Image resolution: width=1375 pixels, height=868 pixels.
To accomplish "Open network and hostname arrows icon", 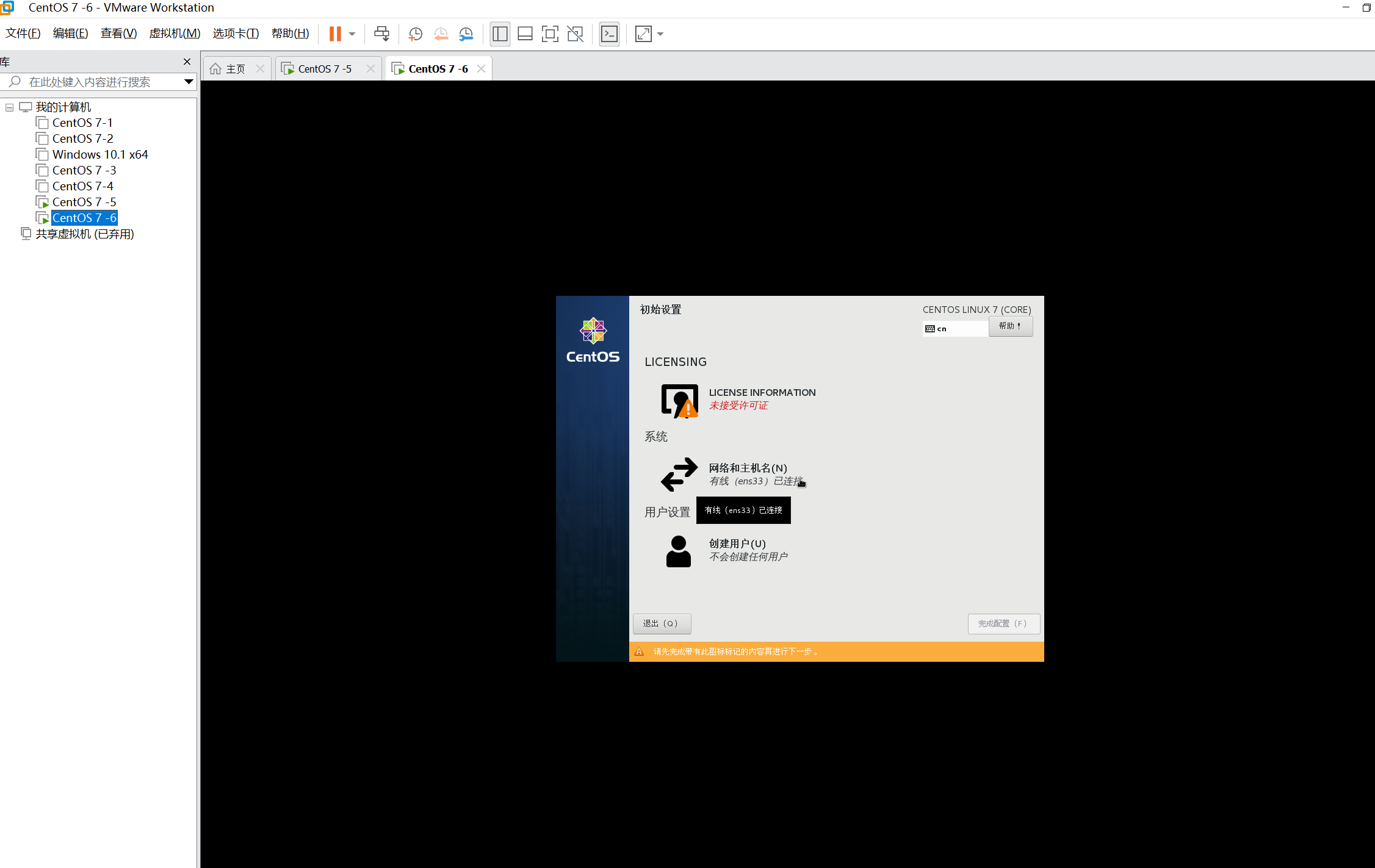I will 679,475.
